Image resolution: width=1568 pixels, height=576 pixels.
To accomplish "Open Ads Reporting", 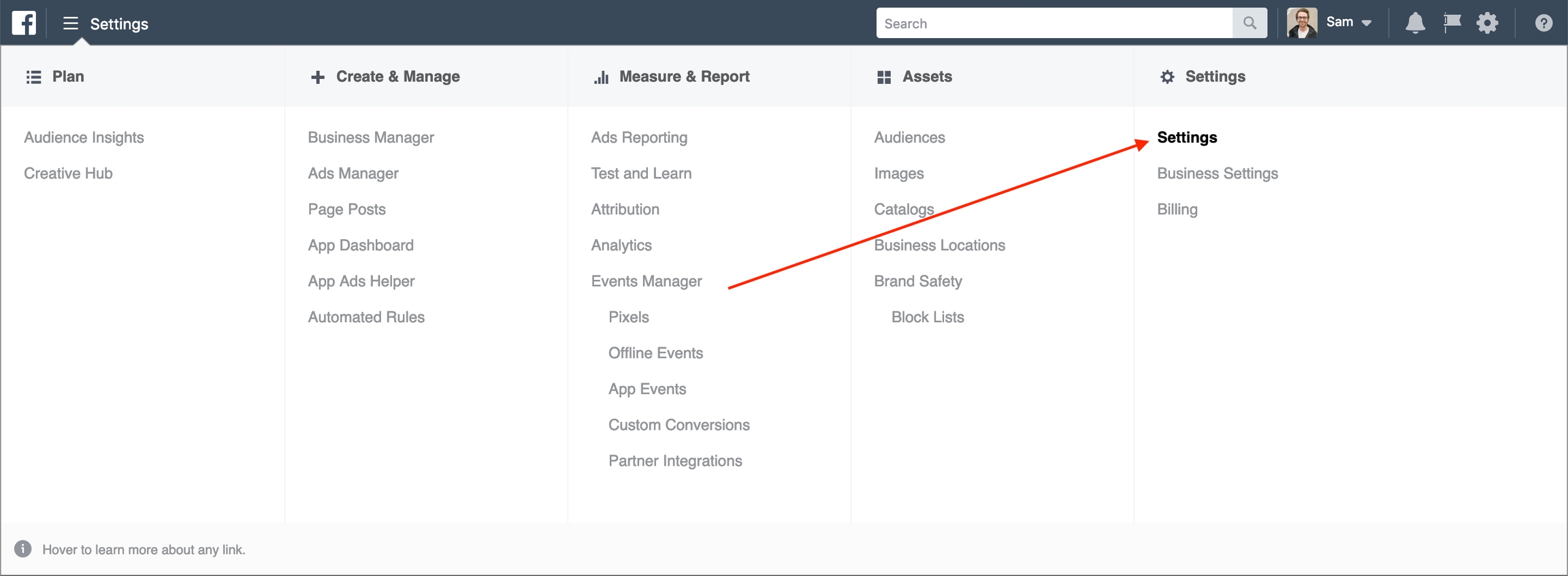I will 639,138.
